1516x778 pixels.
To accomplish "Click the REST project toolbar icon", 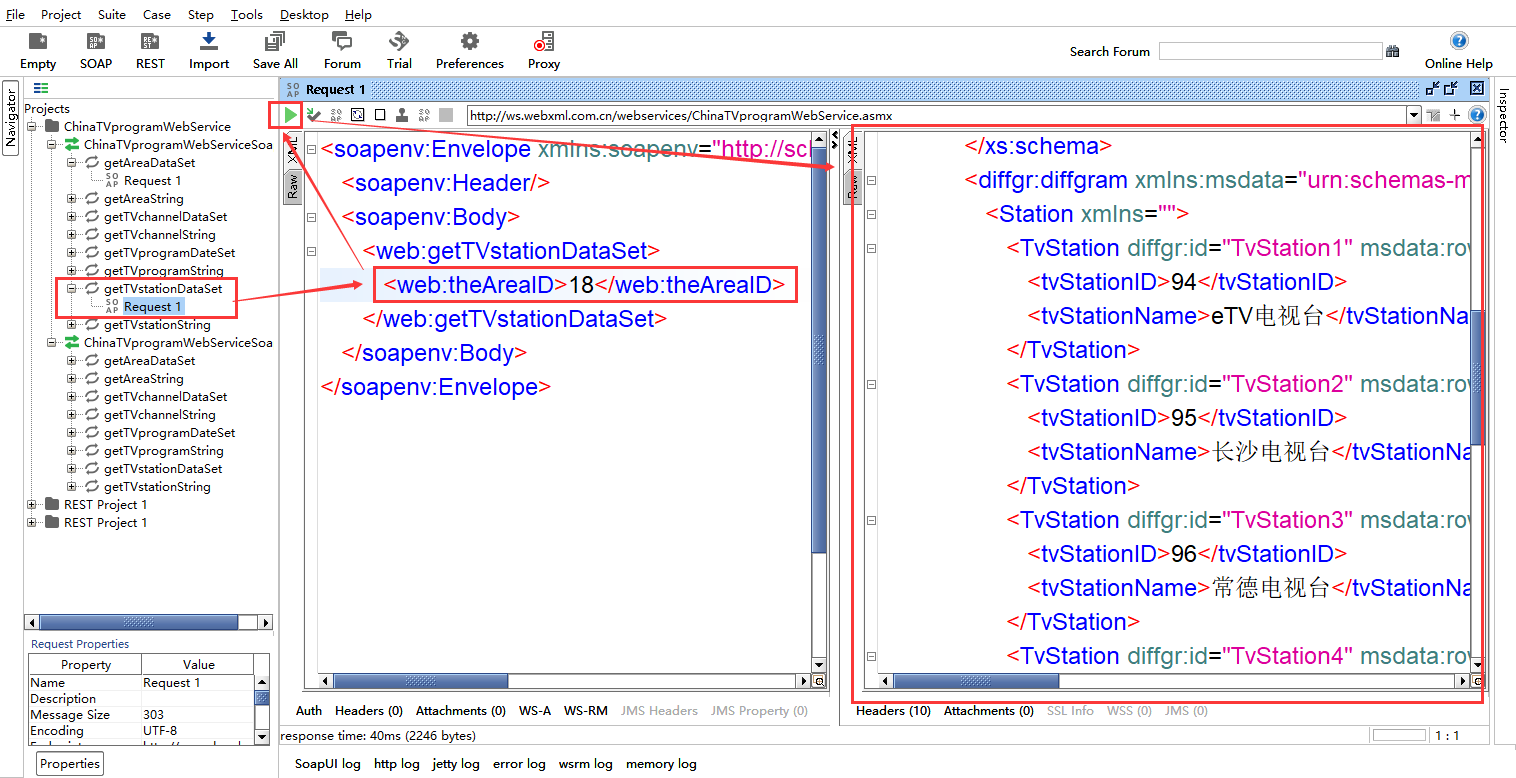I will coord(150,41).
